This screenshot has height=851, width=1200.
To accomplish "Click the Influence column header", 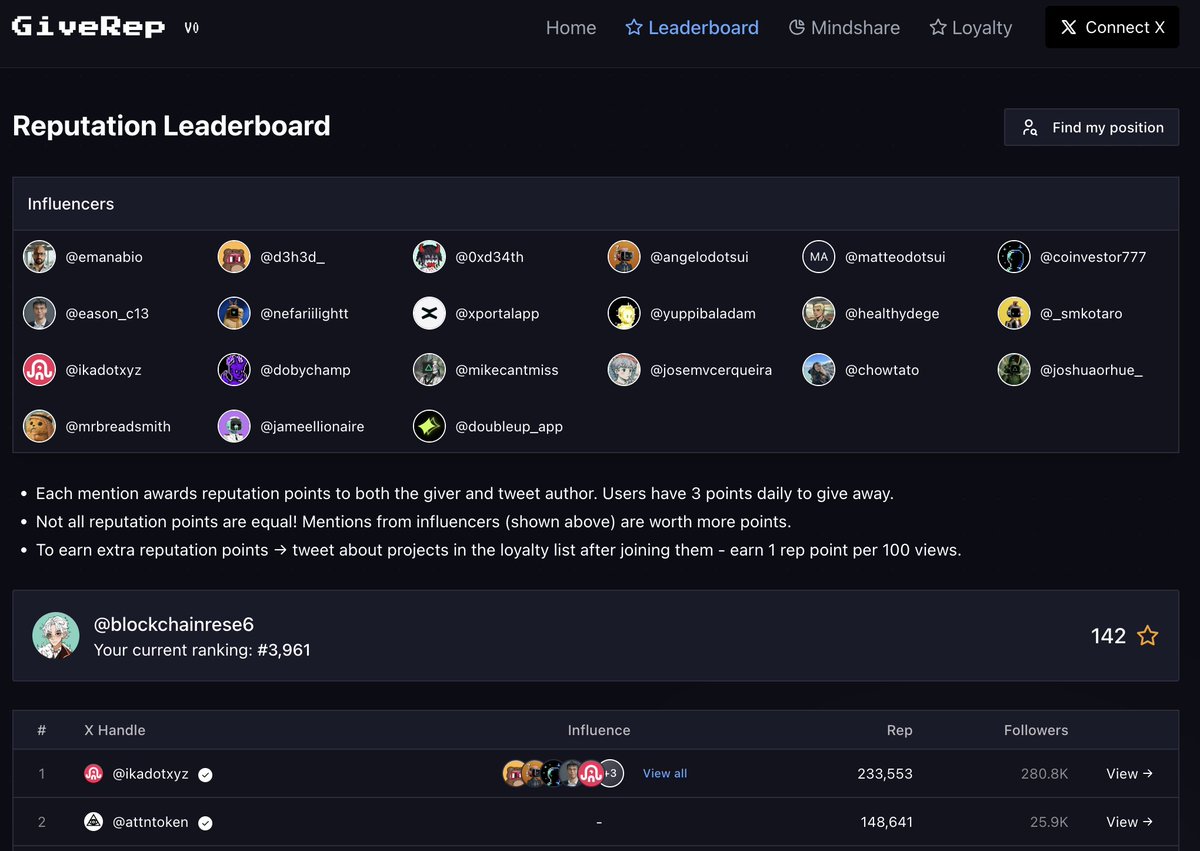I will (599, 730).
